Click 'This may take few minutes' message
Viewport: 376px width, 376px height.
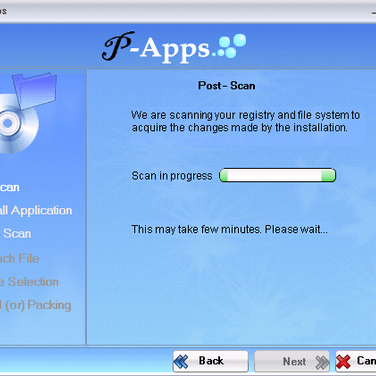(229, 229)
